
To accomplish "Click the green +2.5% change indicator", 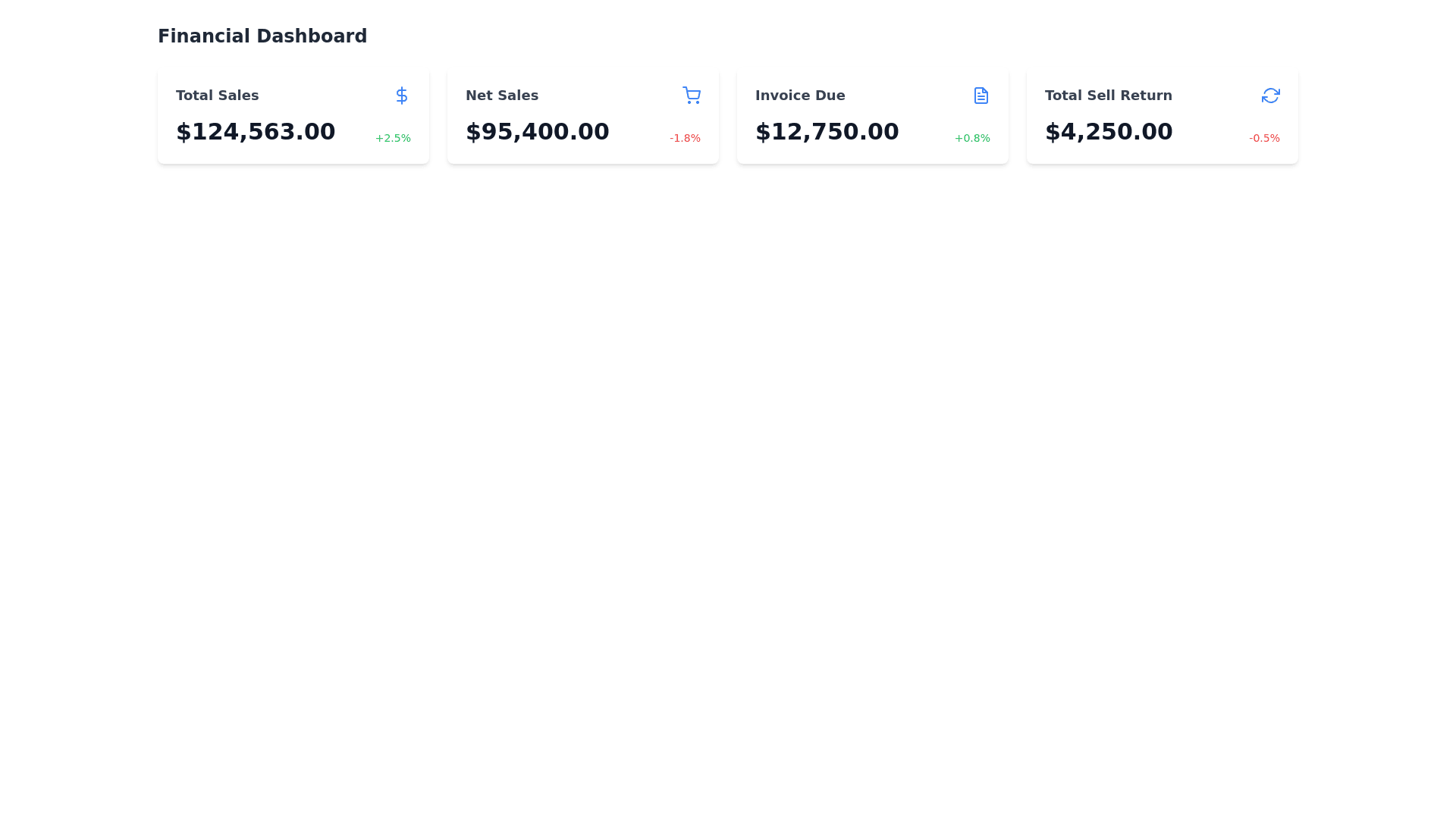I will click(x=393, y=138).
